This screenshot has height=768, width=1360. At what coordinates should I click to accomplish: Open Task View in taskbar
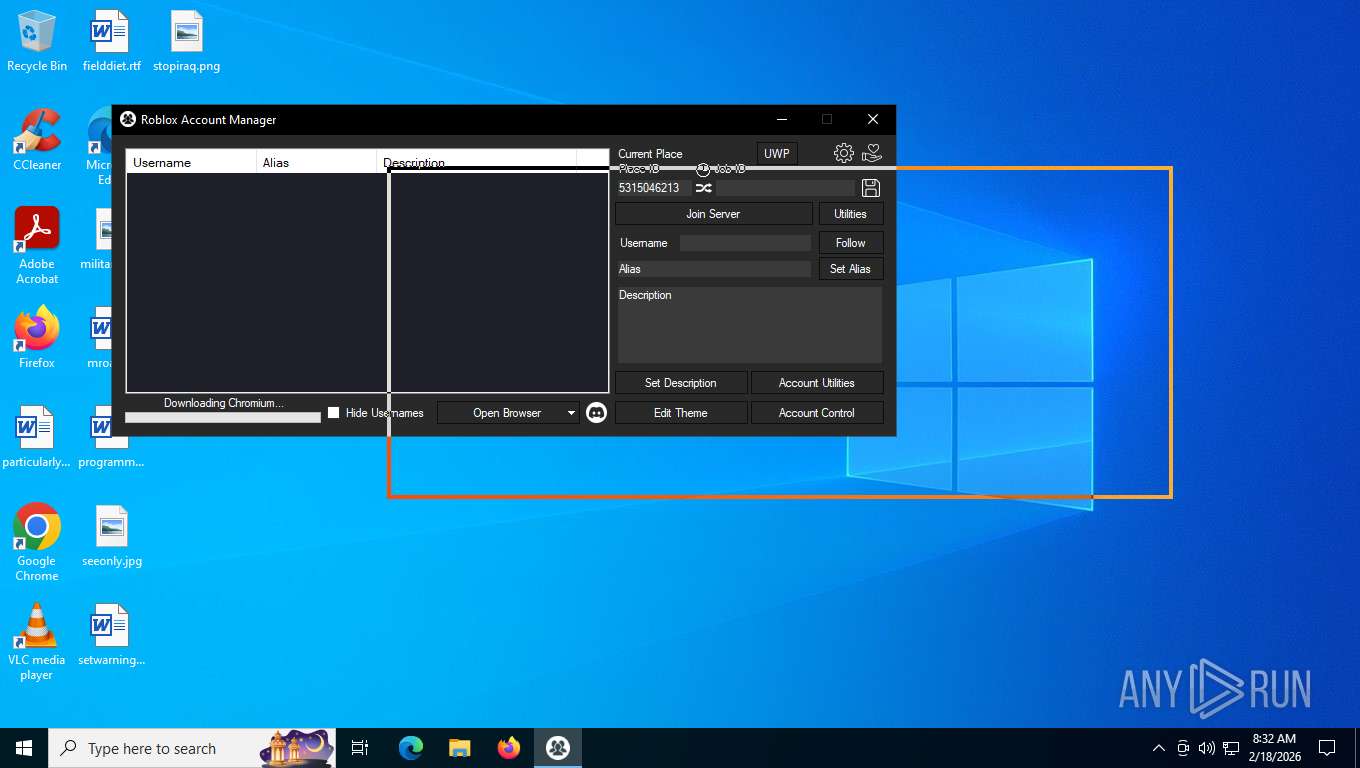360,748
